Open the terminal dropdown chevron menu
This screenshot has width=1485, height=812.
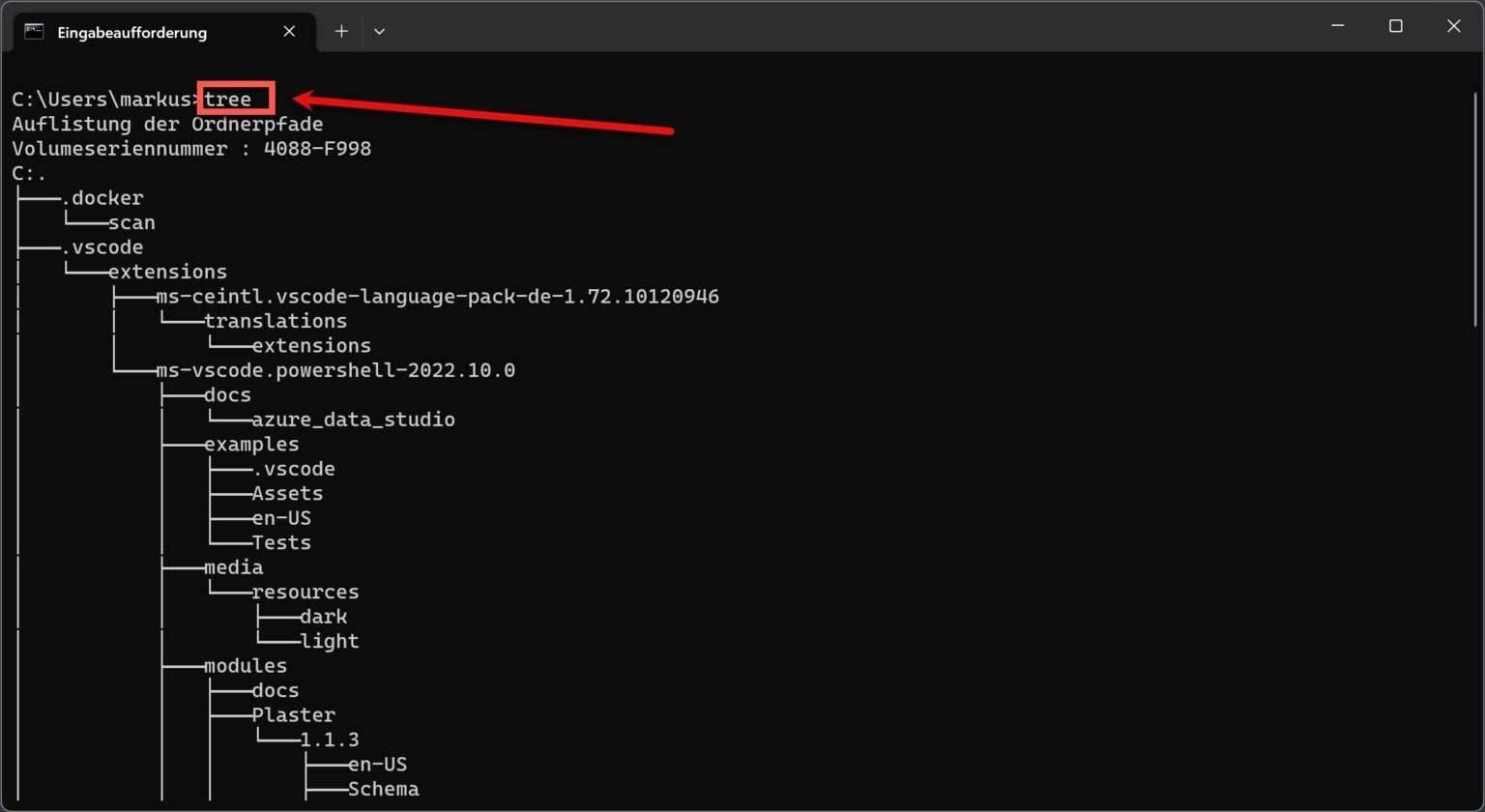[379, 31]
